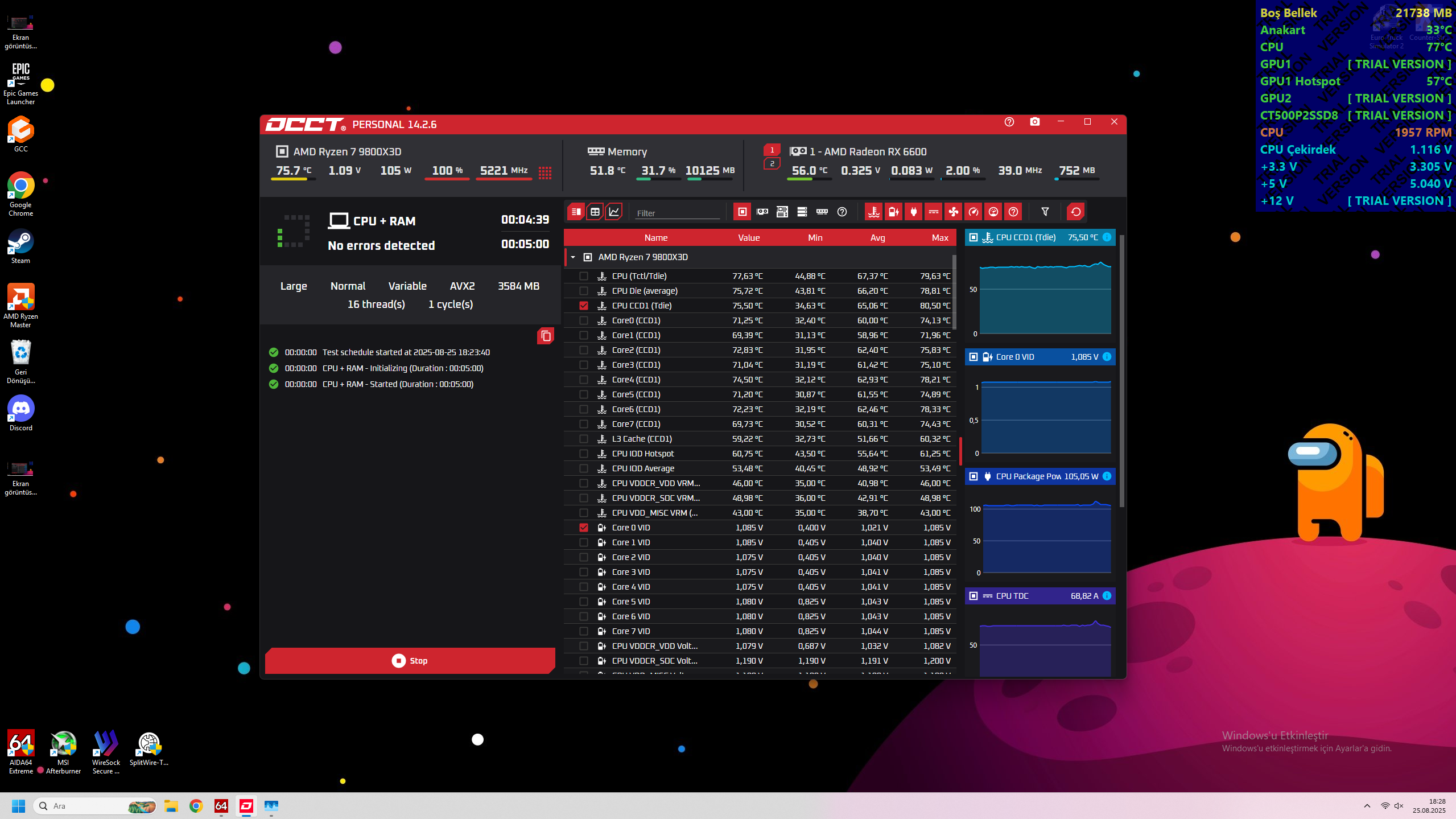Show info for the CPU TDC graph
The width and height of the screenshot is (1456, 819).
tap(1107, 596)
